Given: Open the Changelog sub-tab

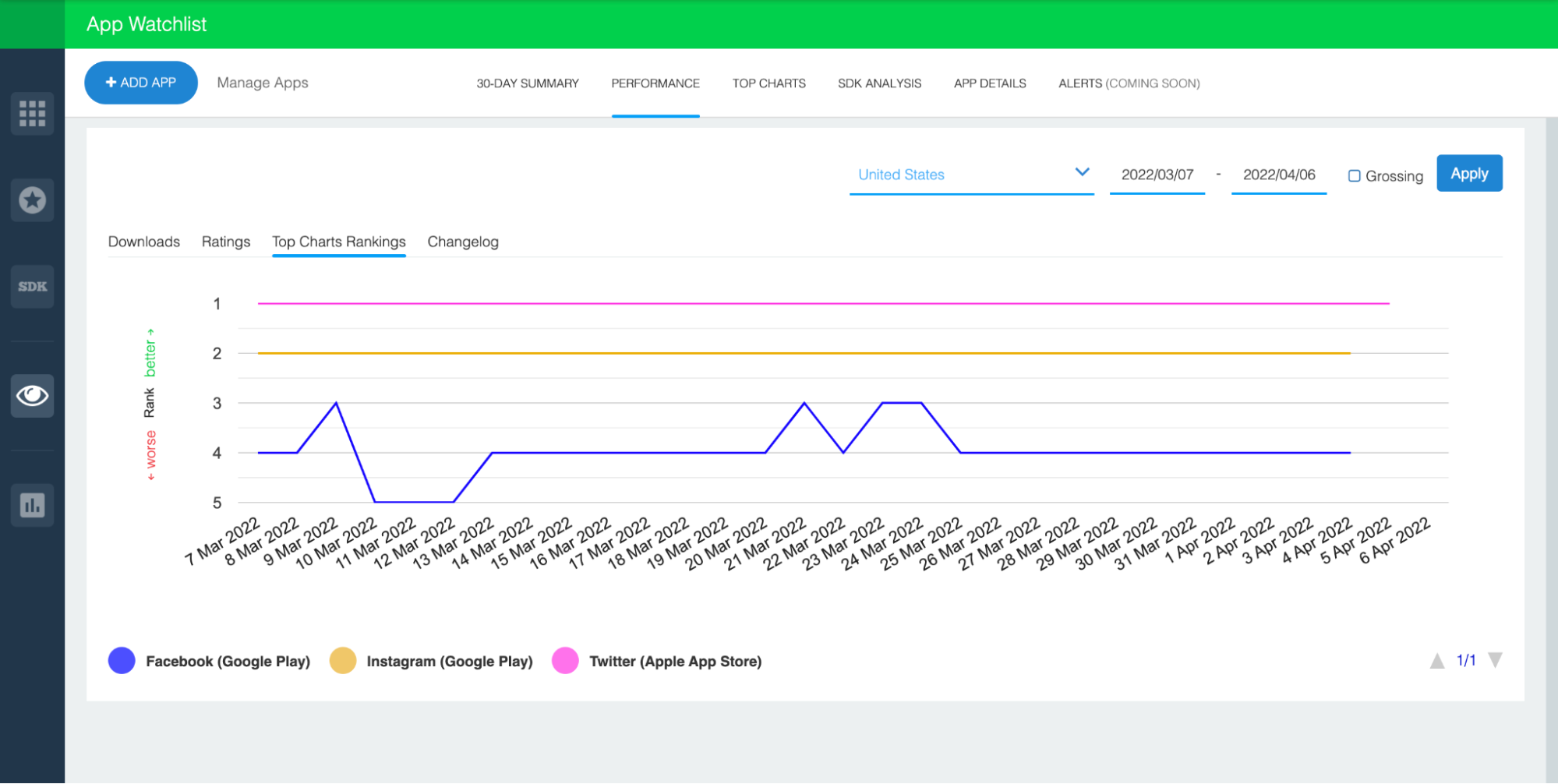Looking at the screenshot, I should 463,242.
